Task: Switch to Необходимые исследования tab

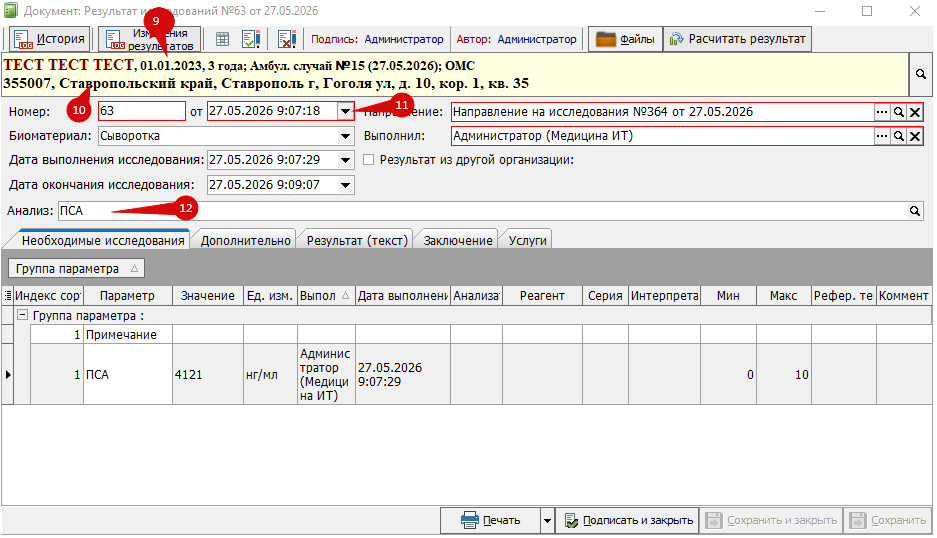Action: (103, 240)
